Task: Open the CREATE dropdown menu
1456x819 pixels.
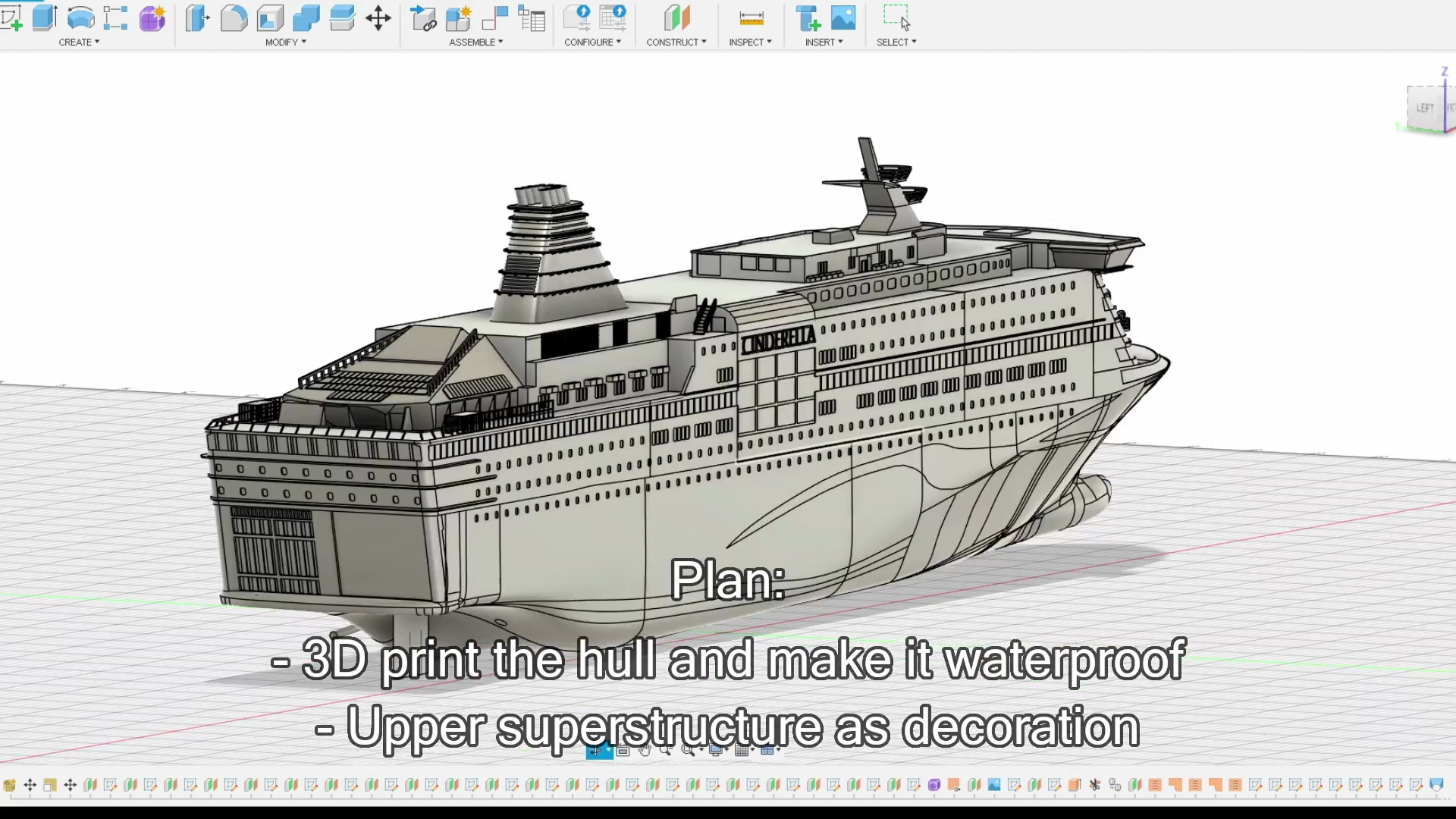Action: [79, 42]
